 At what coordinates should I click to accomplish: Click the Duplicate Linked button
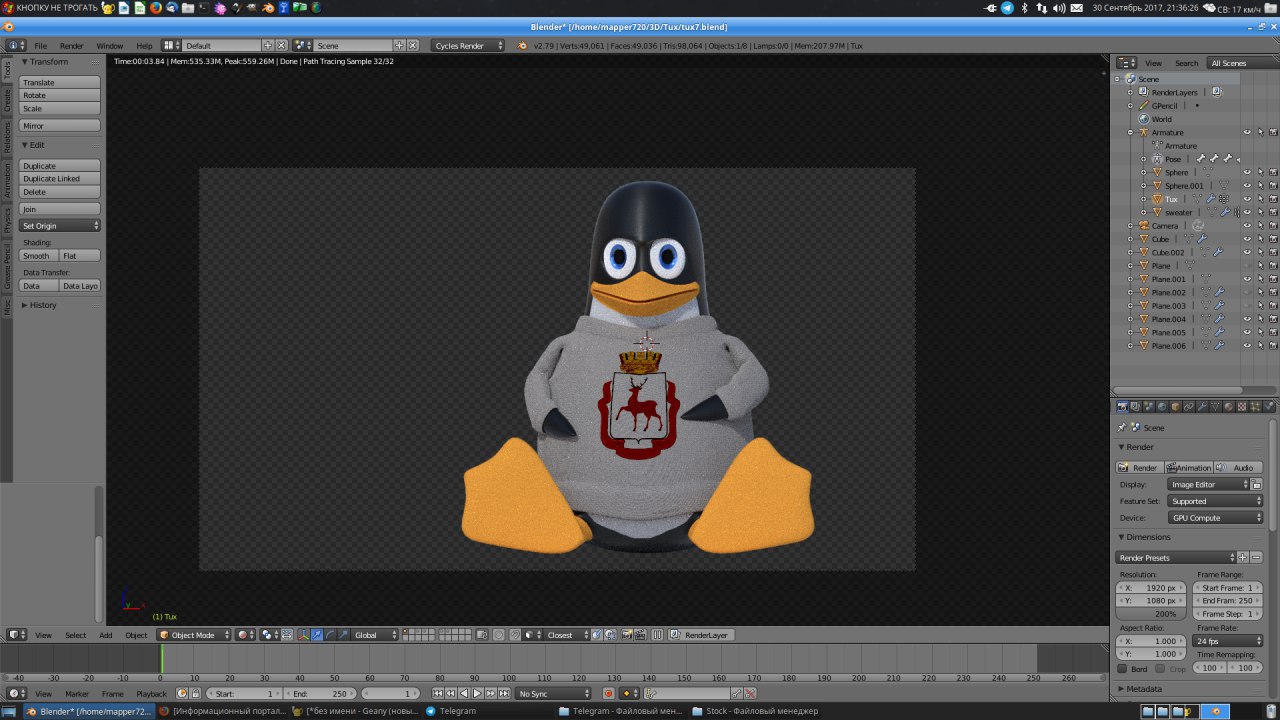point(60,179)
